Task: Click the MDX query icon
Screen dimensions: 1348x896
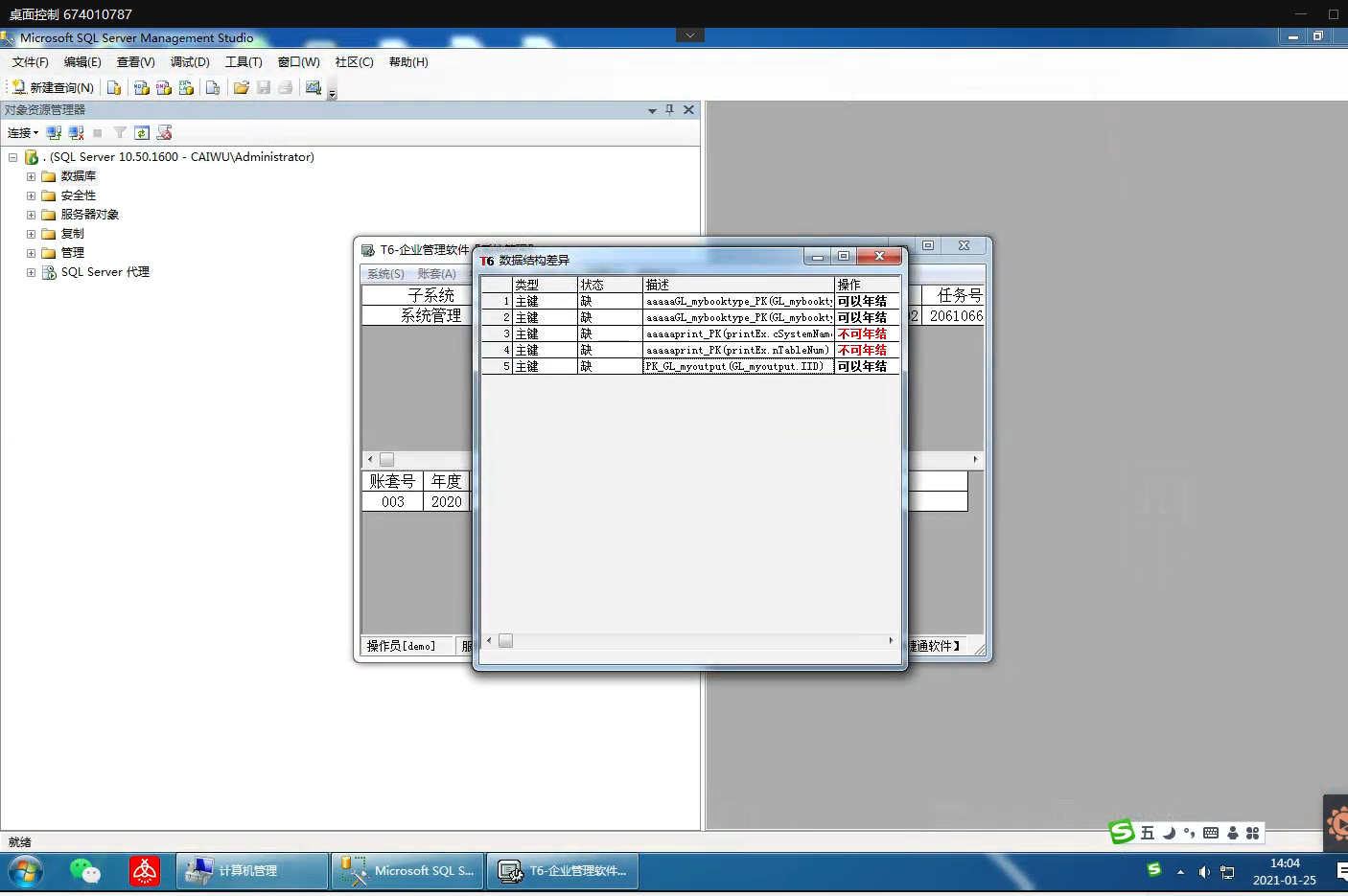Action: pos(142,87)
